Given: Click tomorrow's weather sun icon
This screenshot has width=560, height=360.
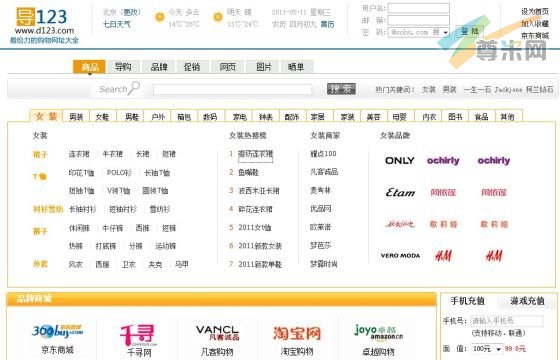Looking at the screenshot, I should pos(218,17).
